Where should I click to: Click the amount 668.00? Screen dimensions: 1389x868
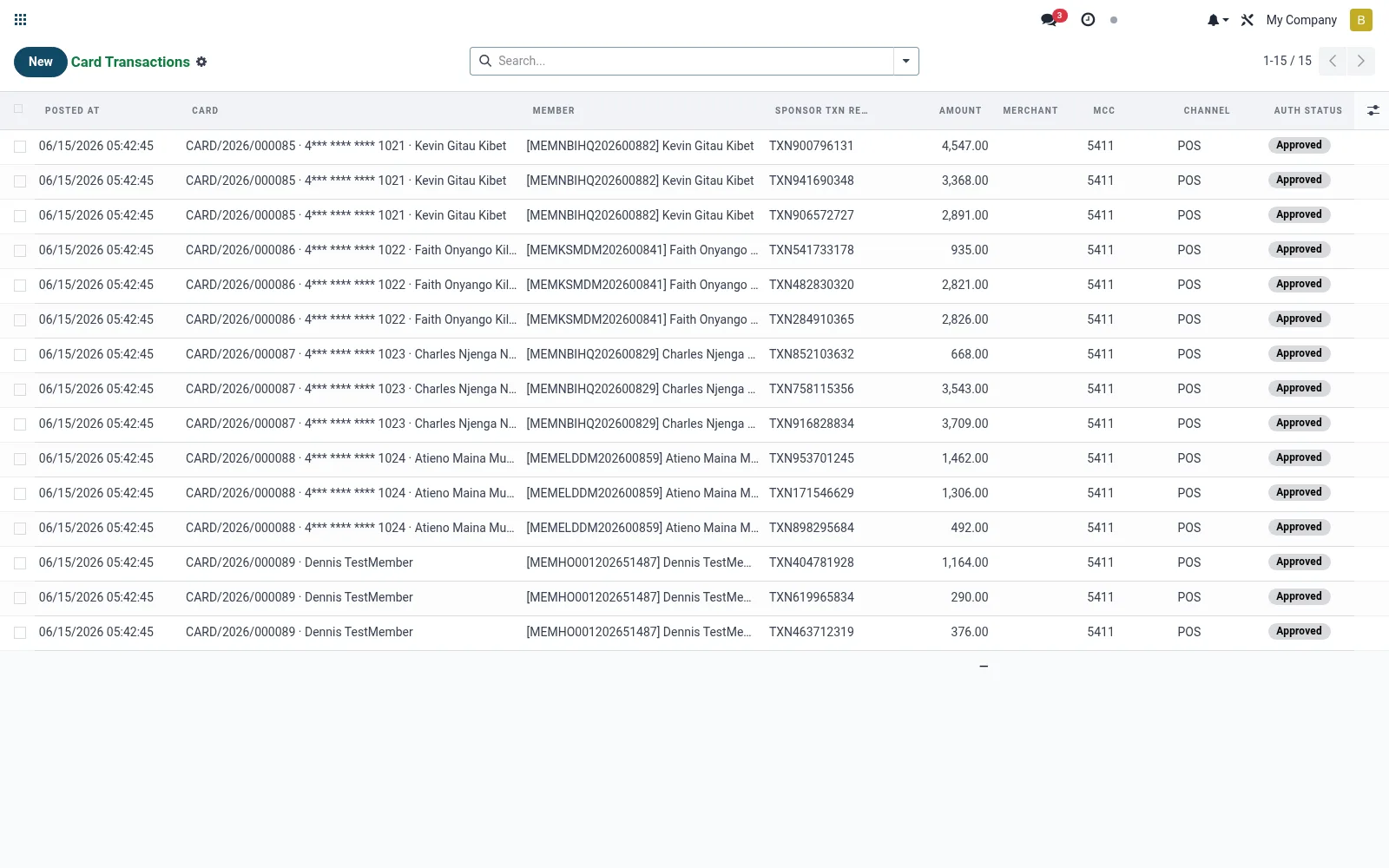pyautogui.click(x=970, y=354)
